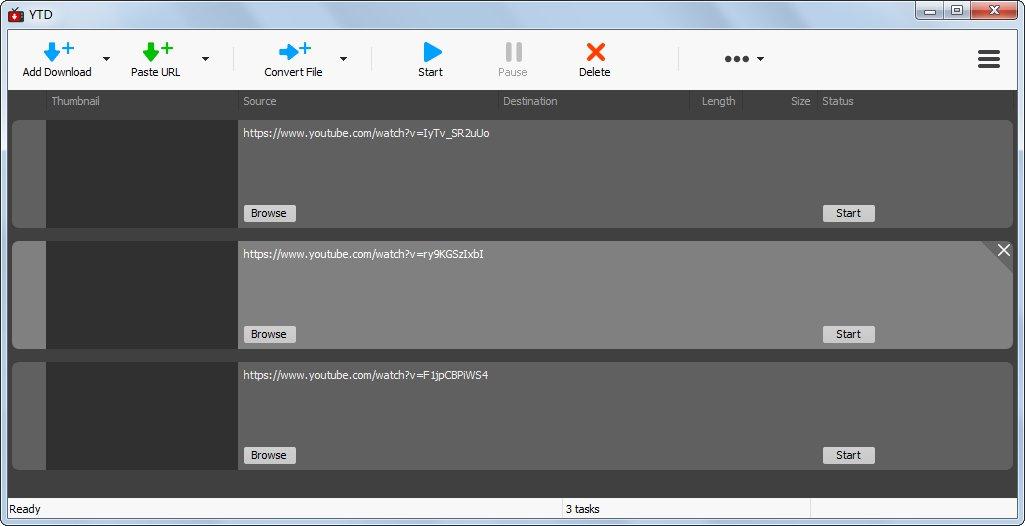Browse destination for ry9KGSzIxbI download
This screenshot has width=1025, height=526.
point(269,334)
